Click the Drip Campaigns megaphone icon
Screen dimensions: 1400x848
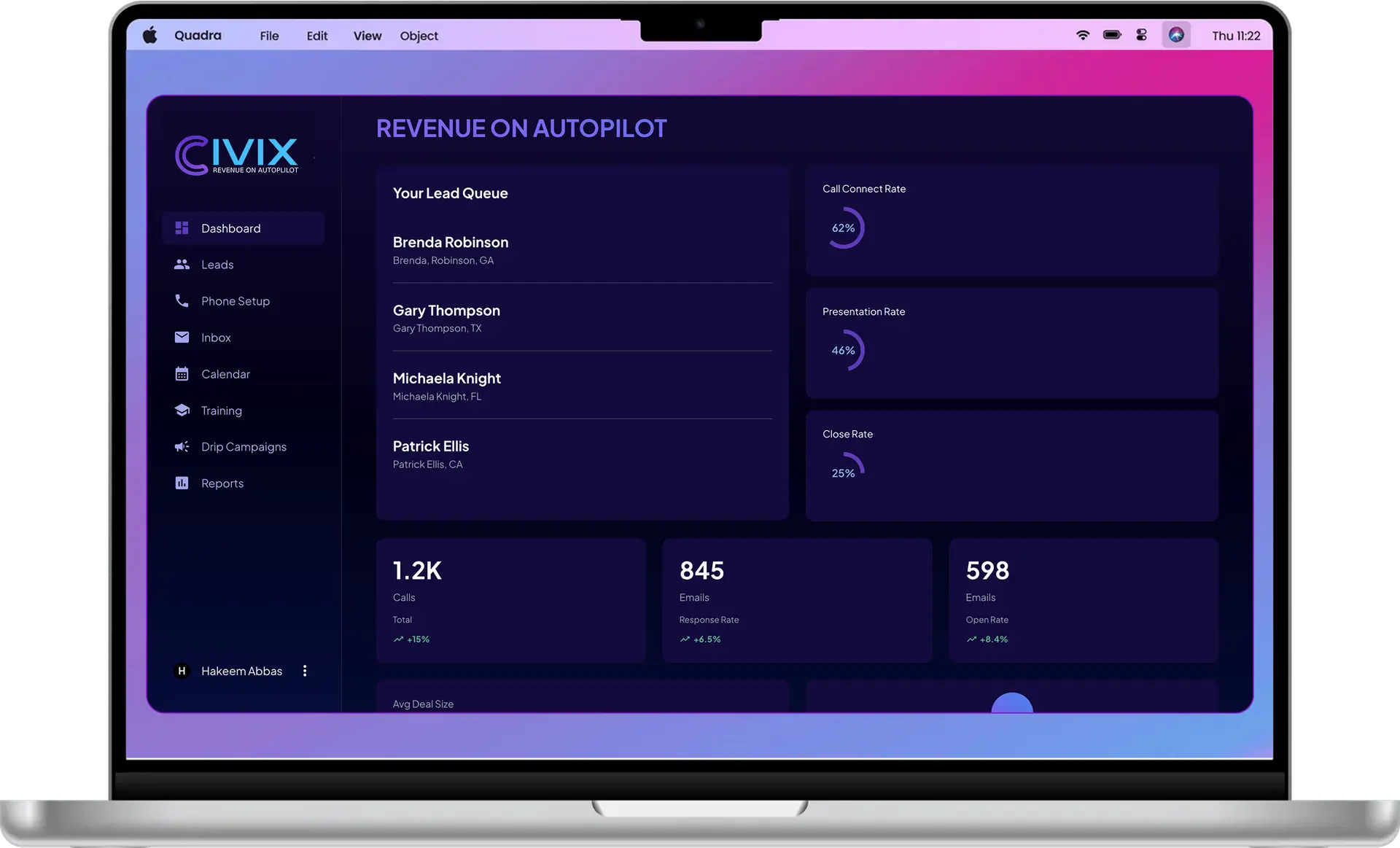pos(182,446)
